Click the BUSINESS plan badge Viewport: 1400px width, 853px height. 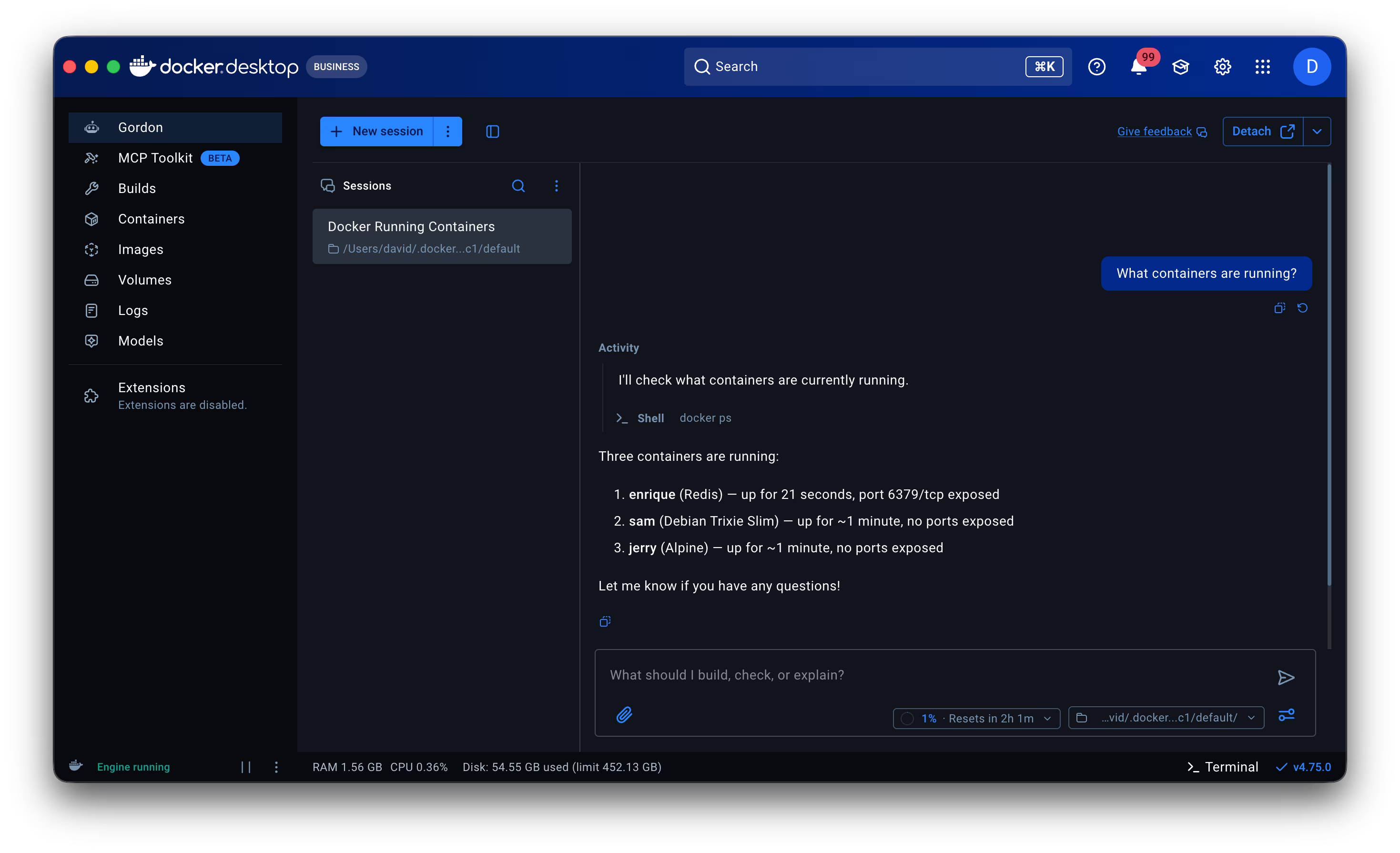click(336, 67)
